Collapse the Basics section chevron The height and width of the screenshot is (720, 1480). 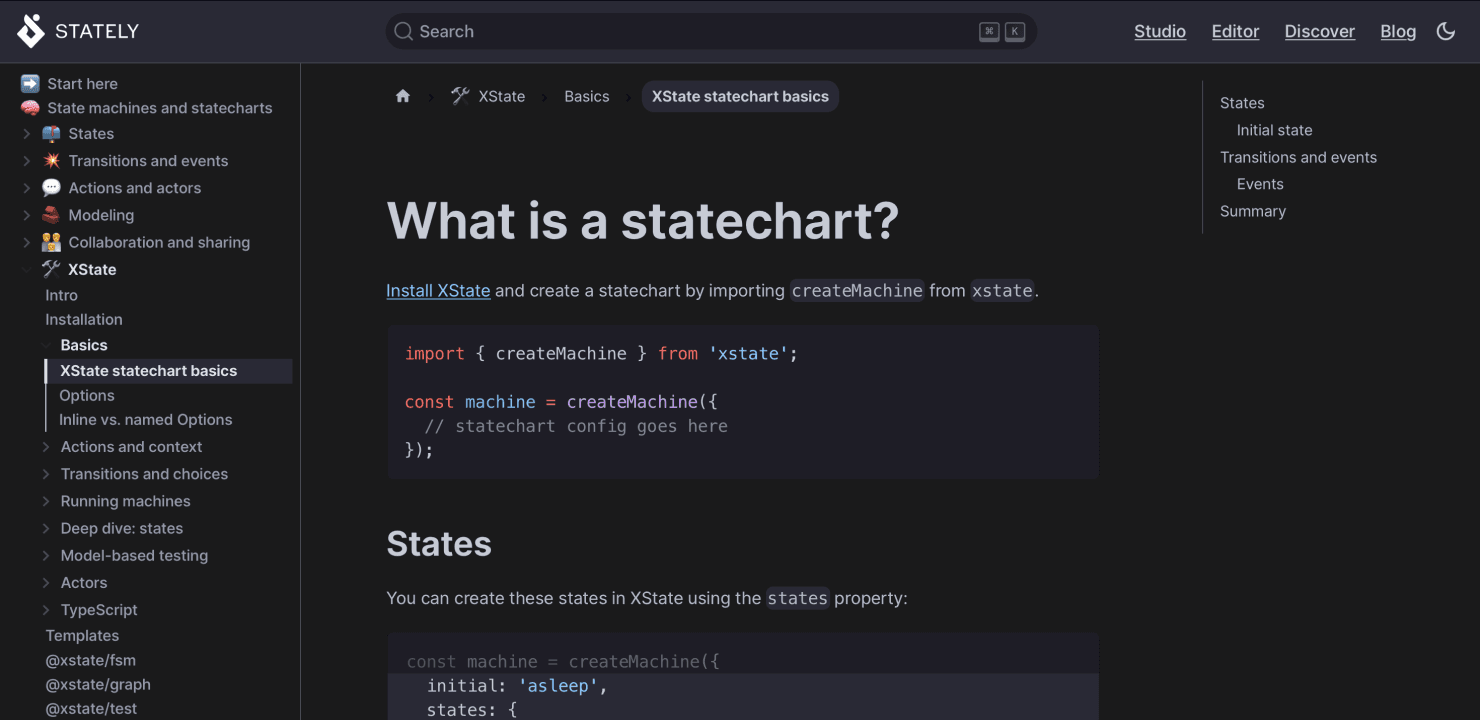[x=48, y=344]
